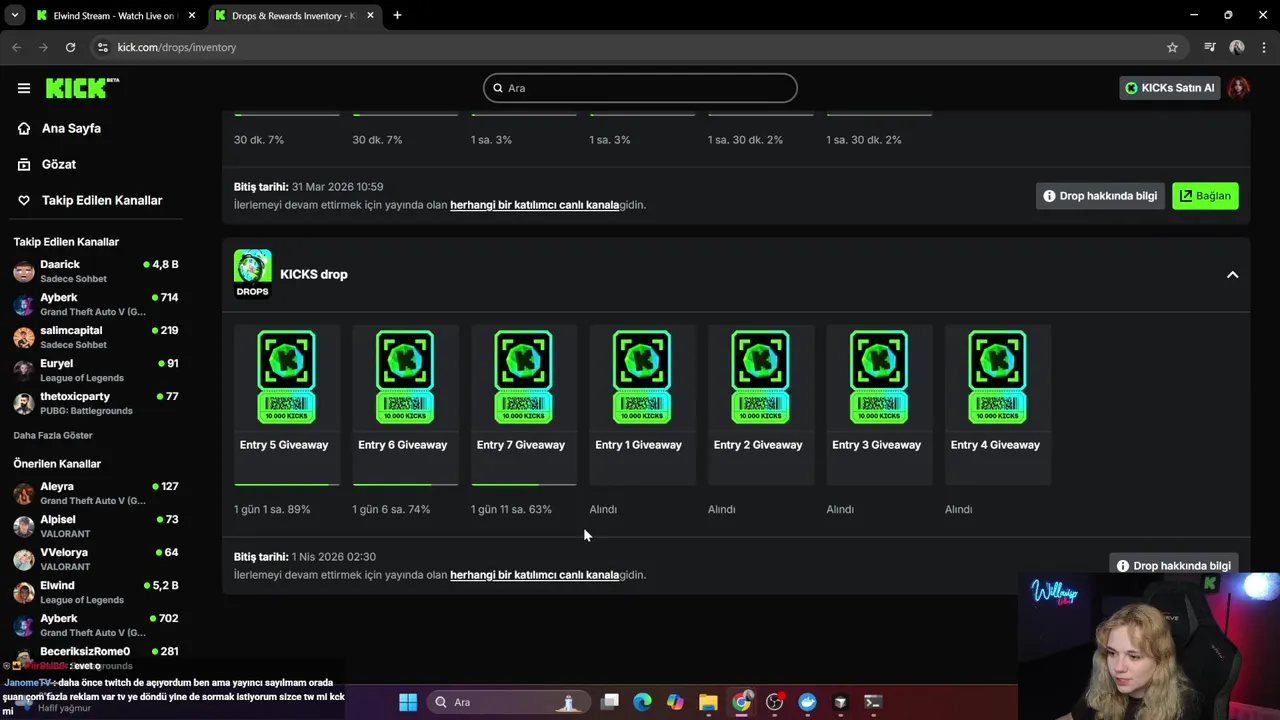Click the Entry 5 progress bar at 89%

click(287, 485)
